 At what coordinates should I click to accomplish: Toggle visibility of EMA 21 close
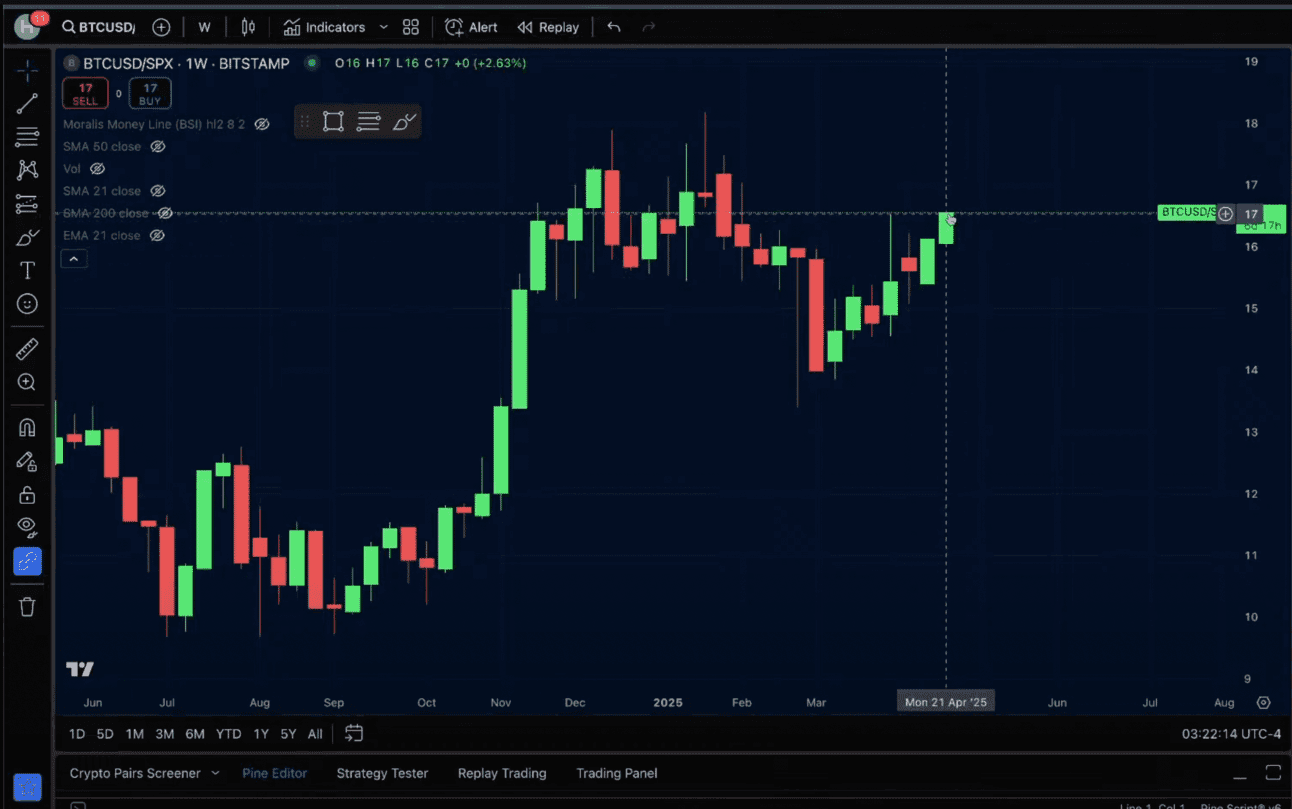click(157, 235)
